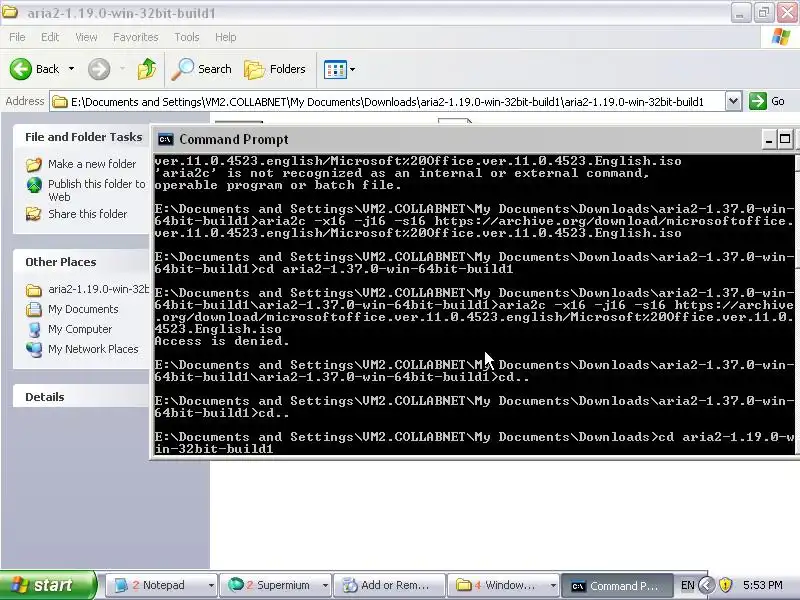Viewport: 800px width, 600px height.
Task: Open the Edit menu
Action: pos(50,37)
